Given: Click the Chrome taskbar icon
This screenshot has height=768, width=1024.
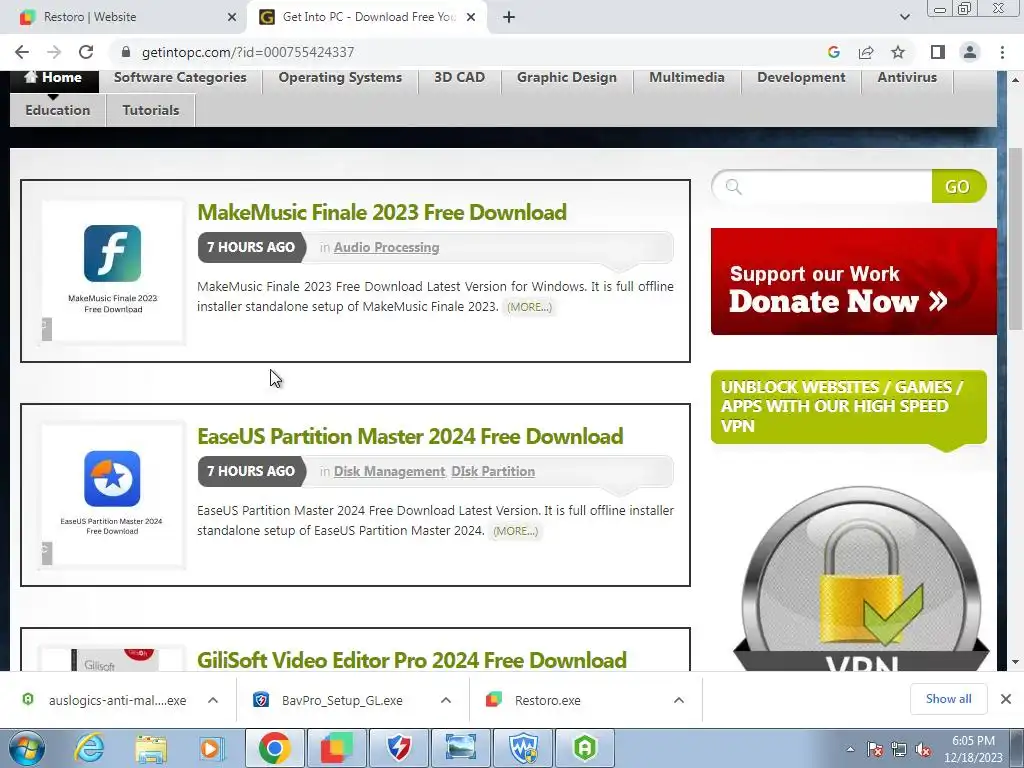Looking at the screenshot, I should click(274, 748).
